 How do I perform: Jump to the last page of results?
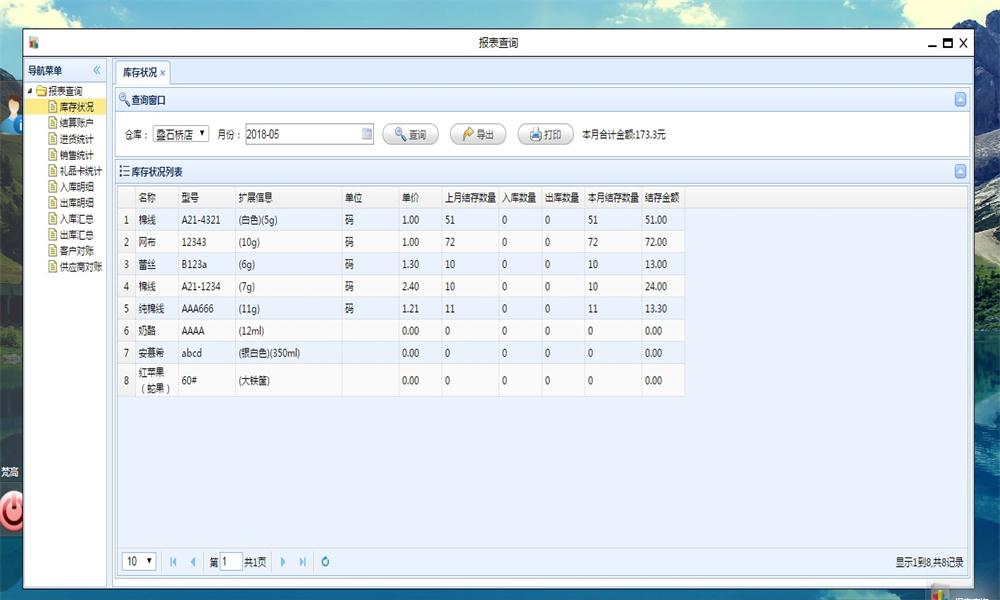302,562
